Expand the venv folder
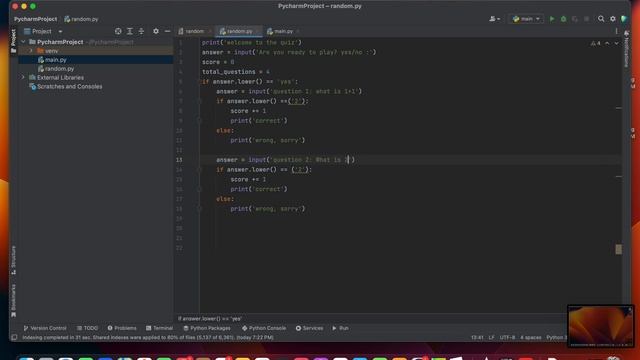This screenshot has width=640, height=360. coord(31,51)
